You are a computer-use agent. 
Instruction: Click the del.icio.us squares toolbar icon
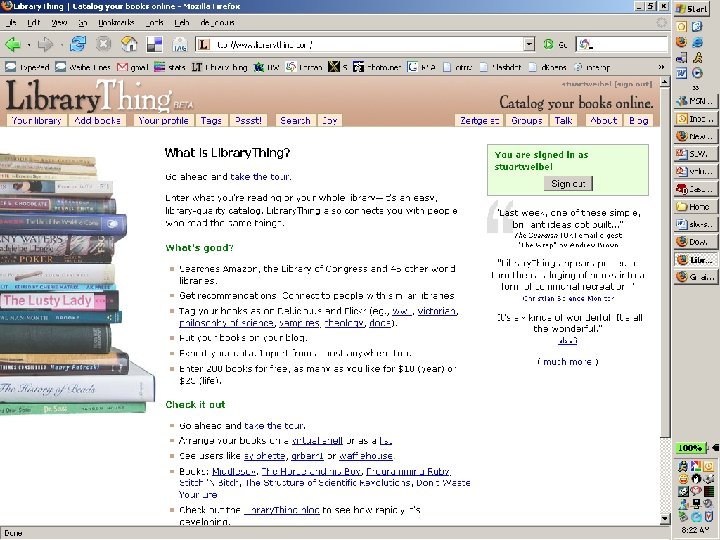(154, 45)
